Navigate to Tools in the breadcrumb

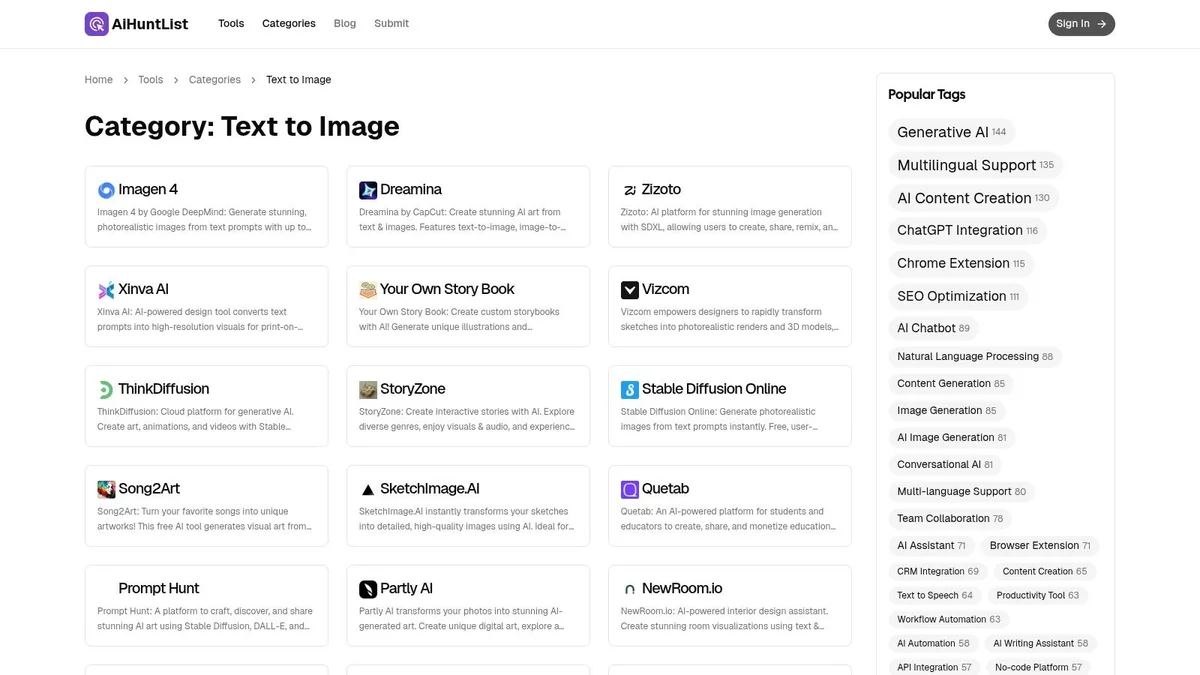point(151,80)
